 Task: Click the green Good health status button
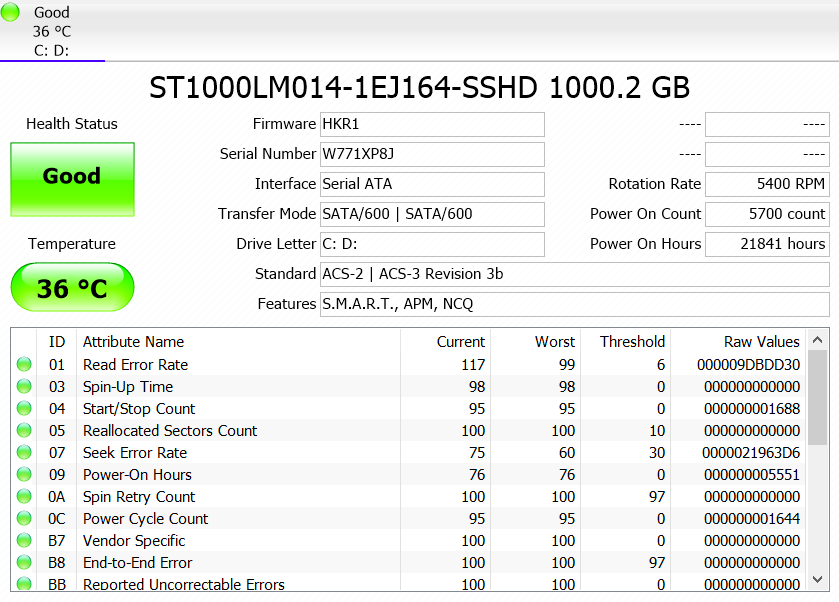[x=72, y=179]
